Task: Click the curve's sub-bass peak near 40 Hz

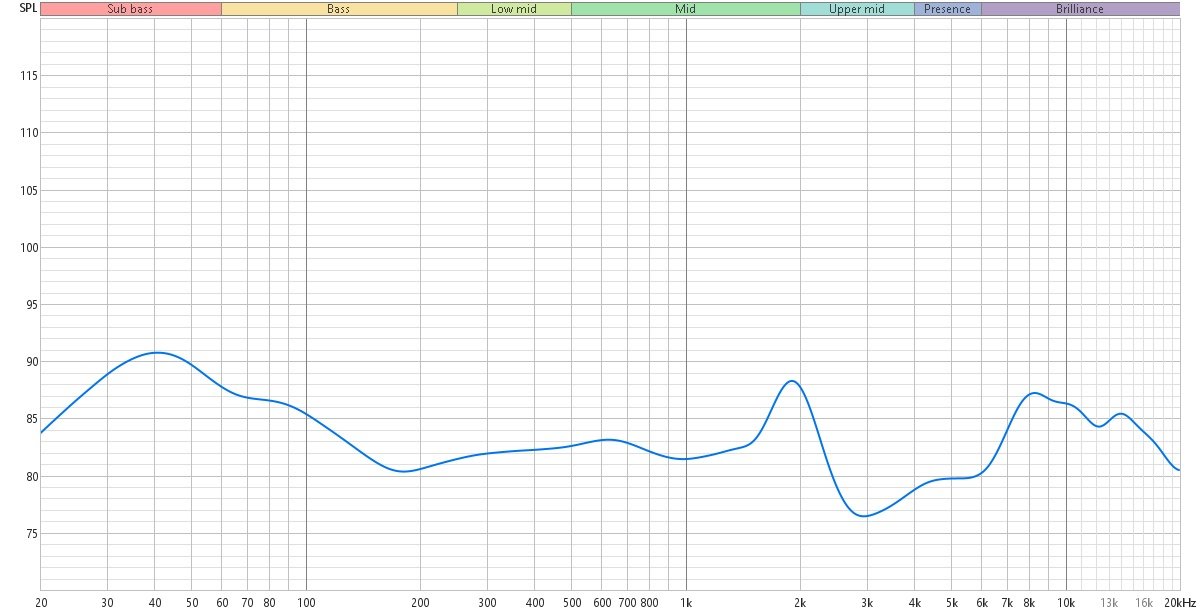Action: pos(156,352)
